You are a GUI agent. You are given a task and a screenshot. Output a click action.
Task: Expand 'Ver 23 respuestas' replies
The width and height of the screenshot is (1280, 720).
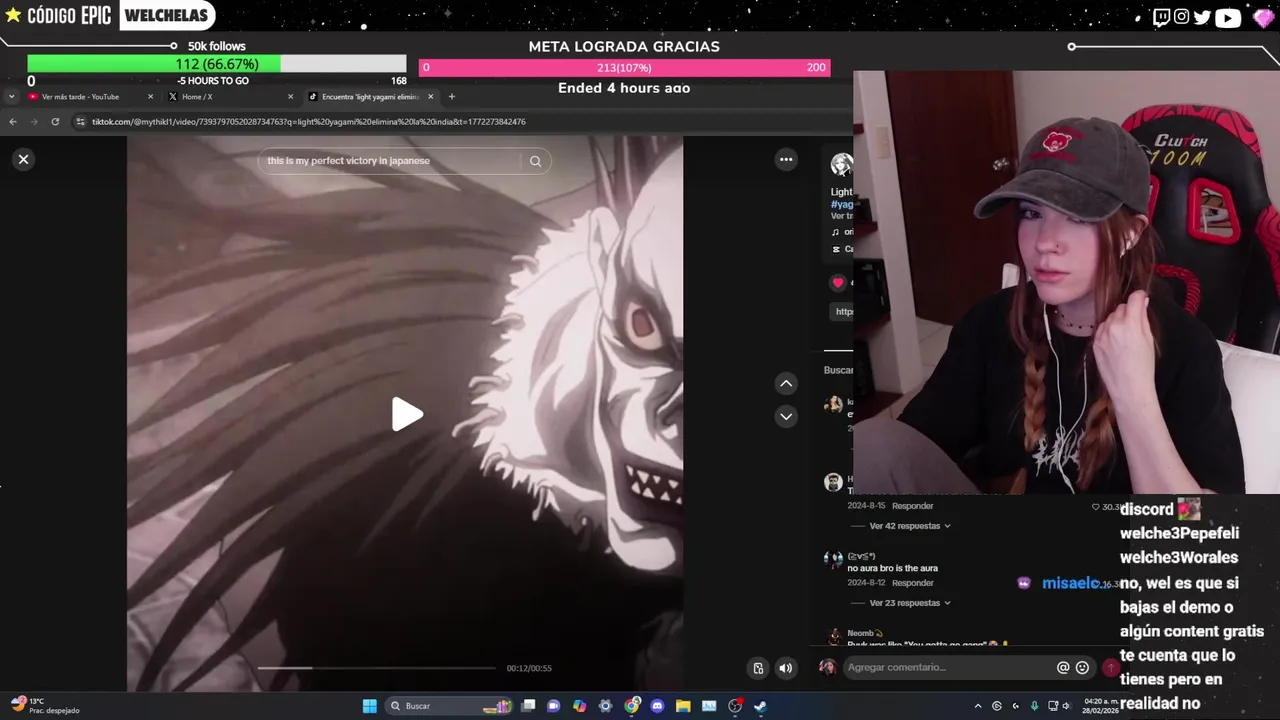tap(909, 603)
